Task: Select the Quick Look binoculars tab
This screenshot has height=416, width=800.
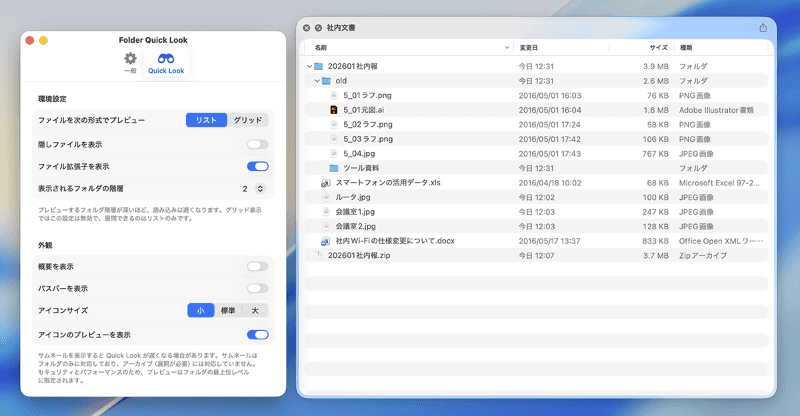Action: (166, 63)
